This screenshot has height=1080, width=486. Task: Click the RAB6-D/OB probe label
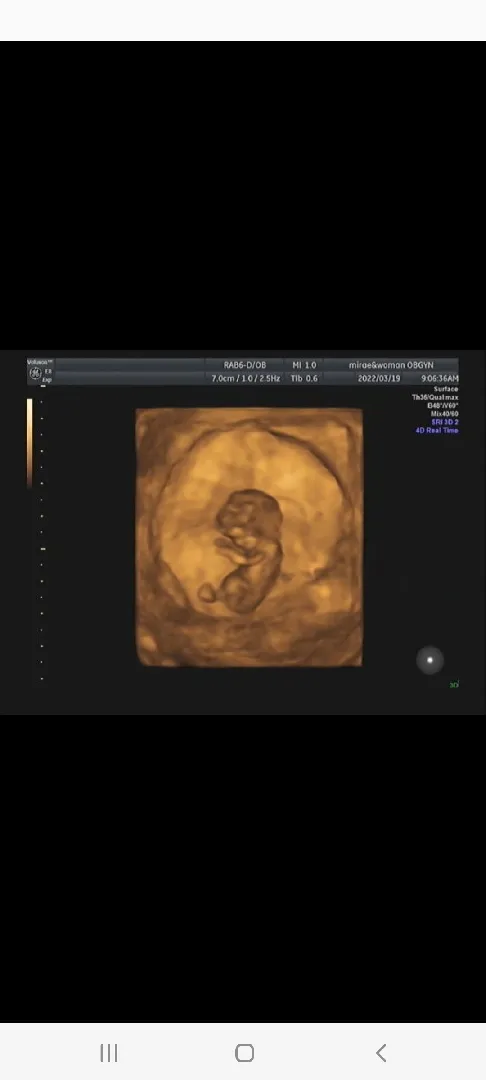[244, 365]
